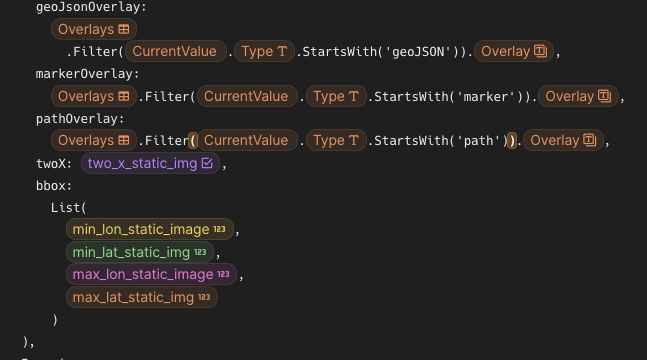Click the table icon in geoJsonOverlay Overlays pill
The height and width of the screenshot is (360, 647).
tap(124, 29)
